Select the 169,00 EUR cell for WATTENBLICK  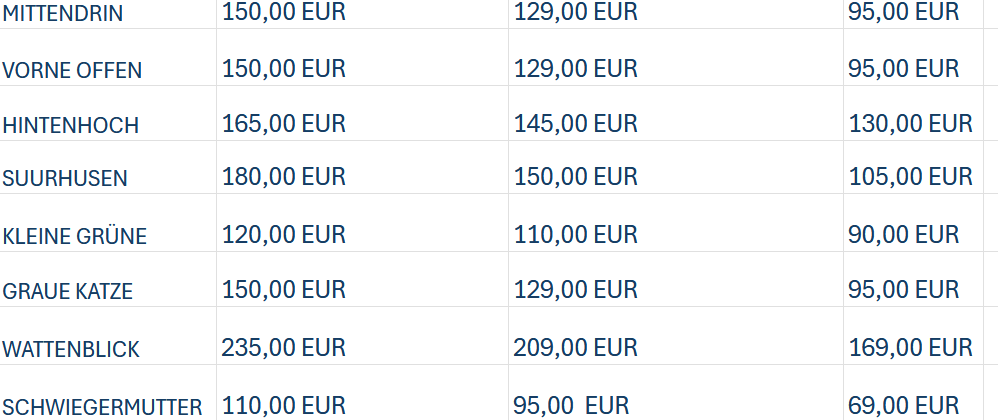909,348
